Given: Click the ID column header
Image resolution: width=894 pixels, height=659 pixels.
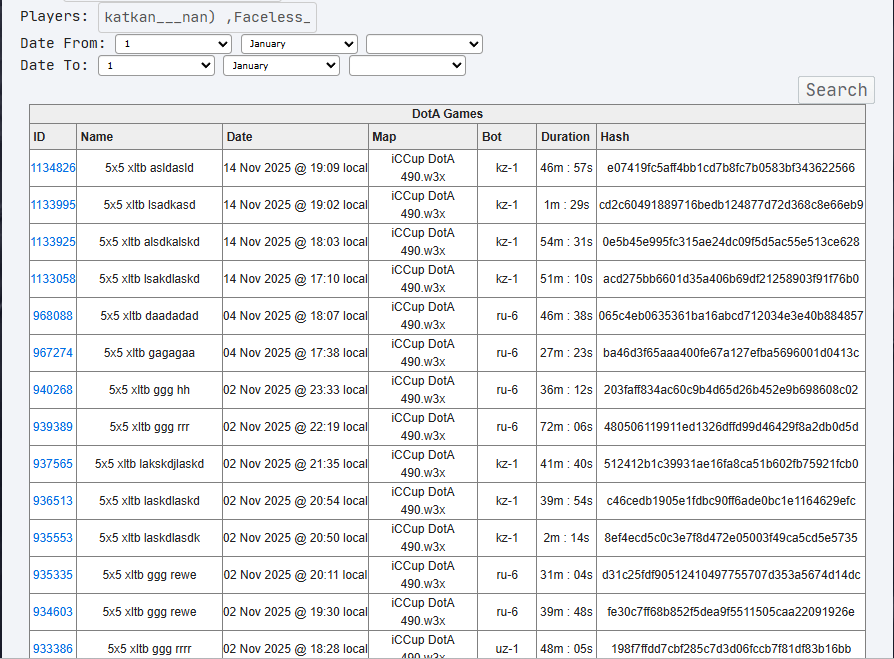Looking at the screenshot, I should [53, 137].
